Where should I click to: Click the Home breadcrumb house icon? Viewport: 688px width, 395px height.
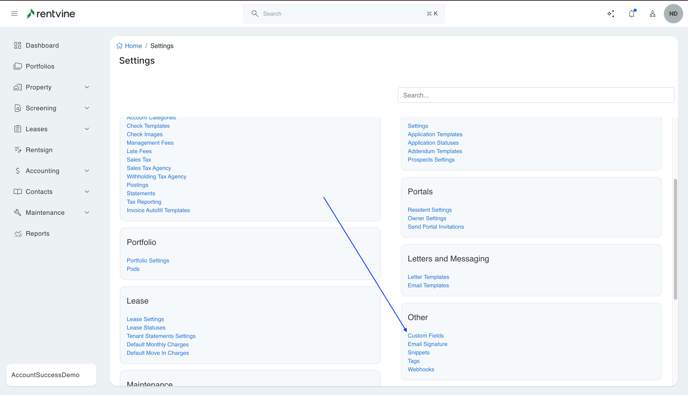[x=119, y=46]
